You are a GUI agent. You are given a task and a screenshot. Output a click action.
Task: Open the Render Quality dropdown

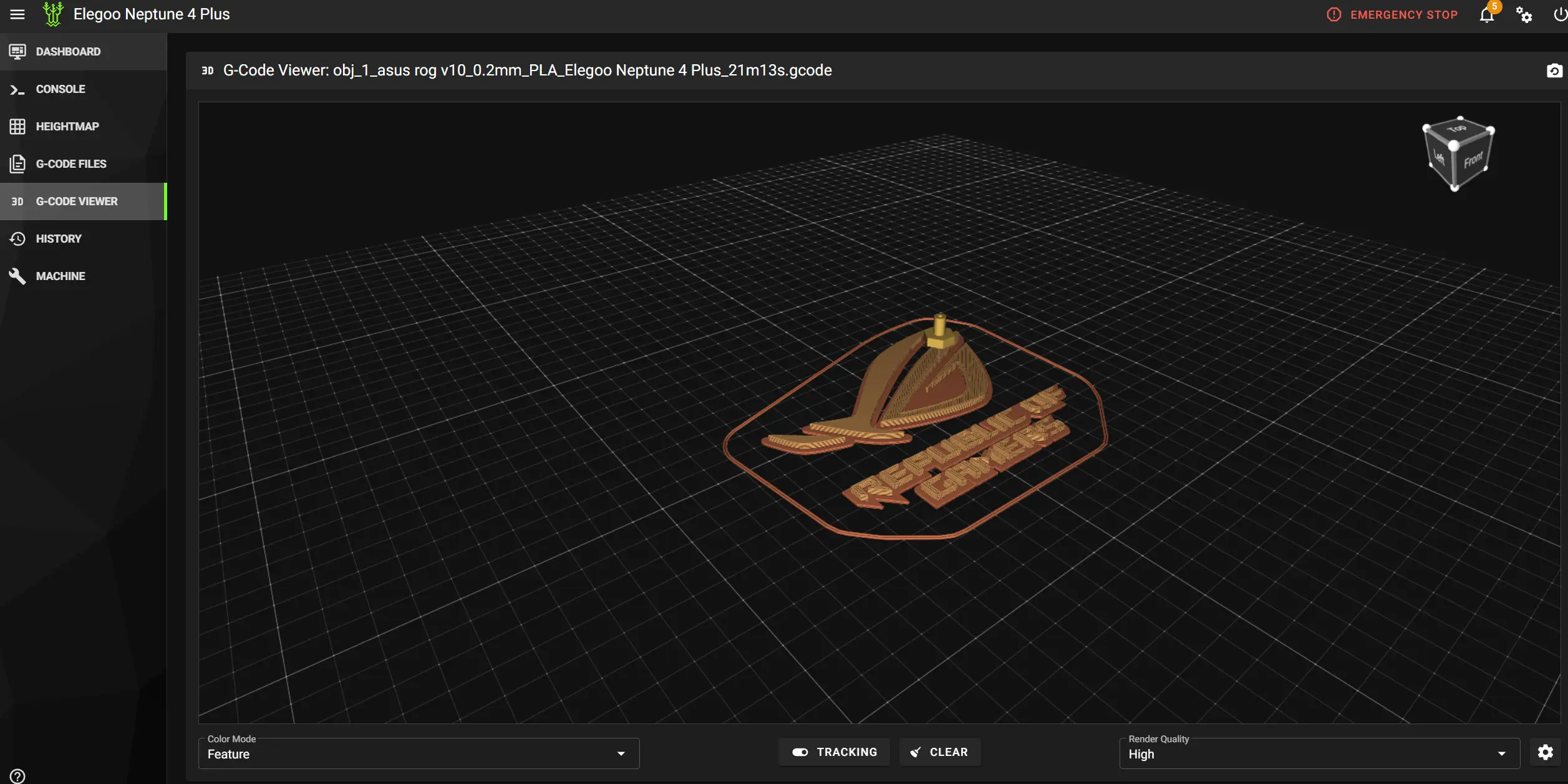pyautogui.click(x=1319, y=753)
